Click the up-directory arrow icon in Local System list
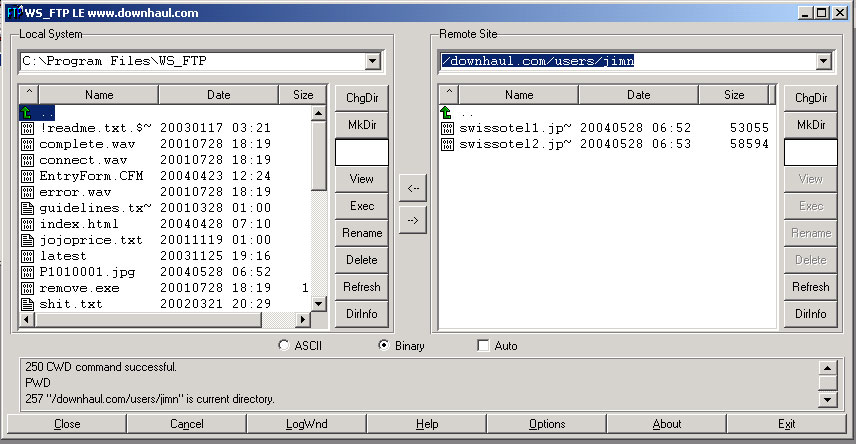Viewport: 856px width, 444px height. click(x=26, y=113)
